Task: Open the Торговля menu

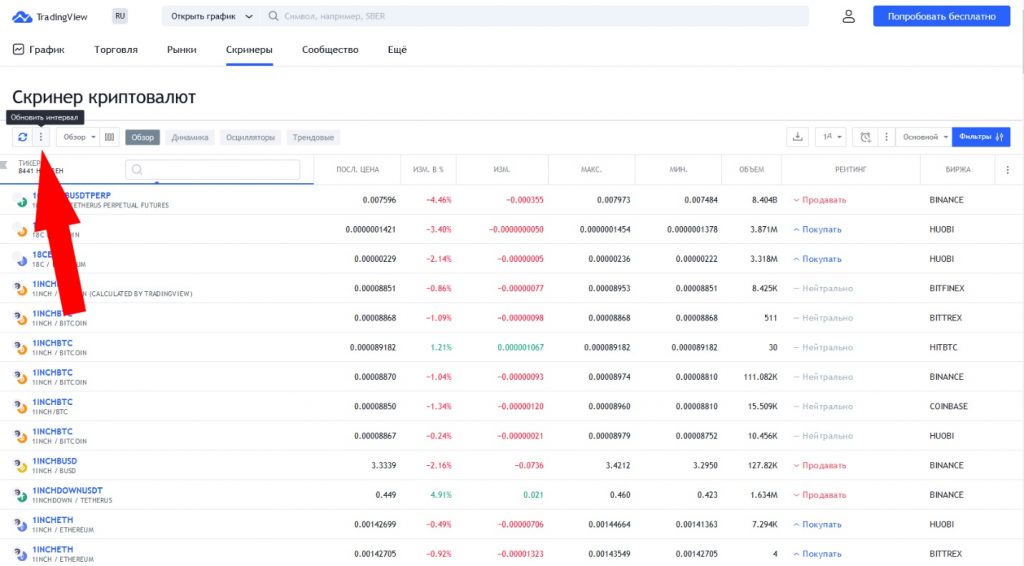Action: pos(116,50)
